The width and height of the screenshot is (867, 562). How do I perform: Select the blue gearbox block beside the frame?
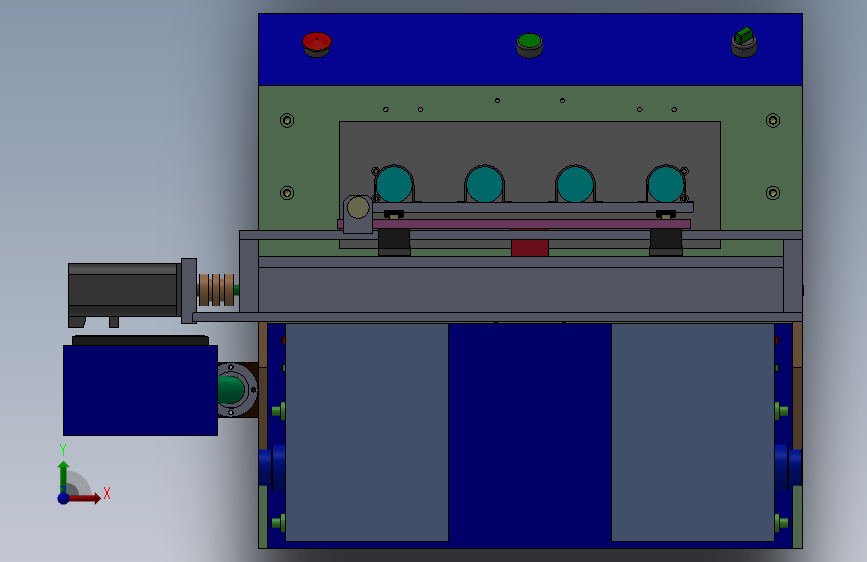(x=140, y=390)
